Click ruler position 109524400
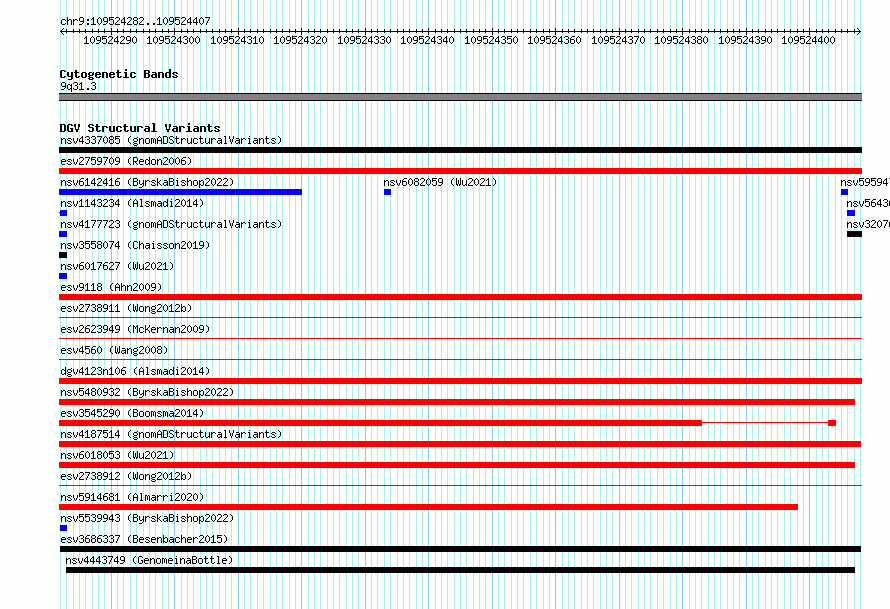The height and width of the screenshot is (609, 890). pos(808,40)
